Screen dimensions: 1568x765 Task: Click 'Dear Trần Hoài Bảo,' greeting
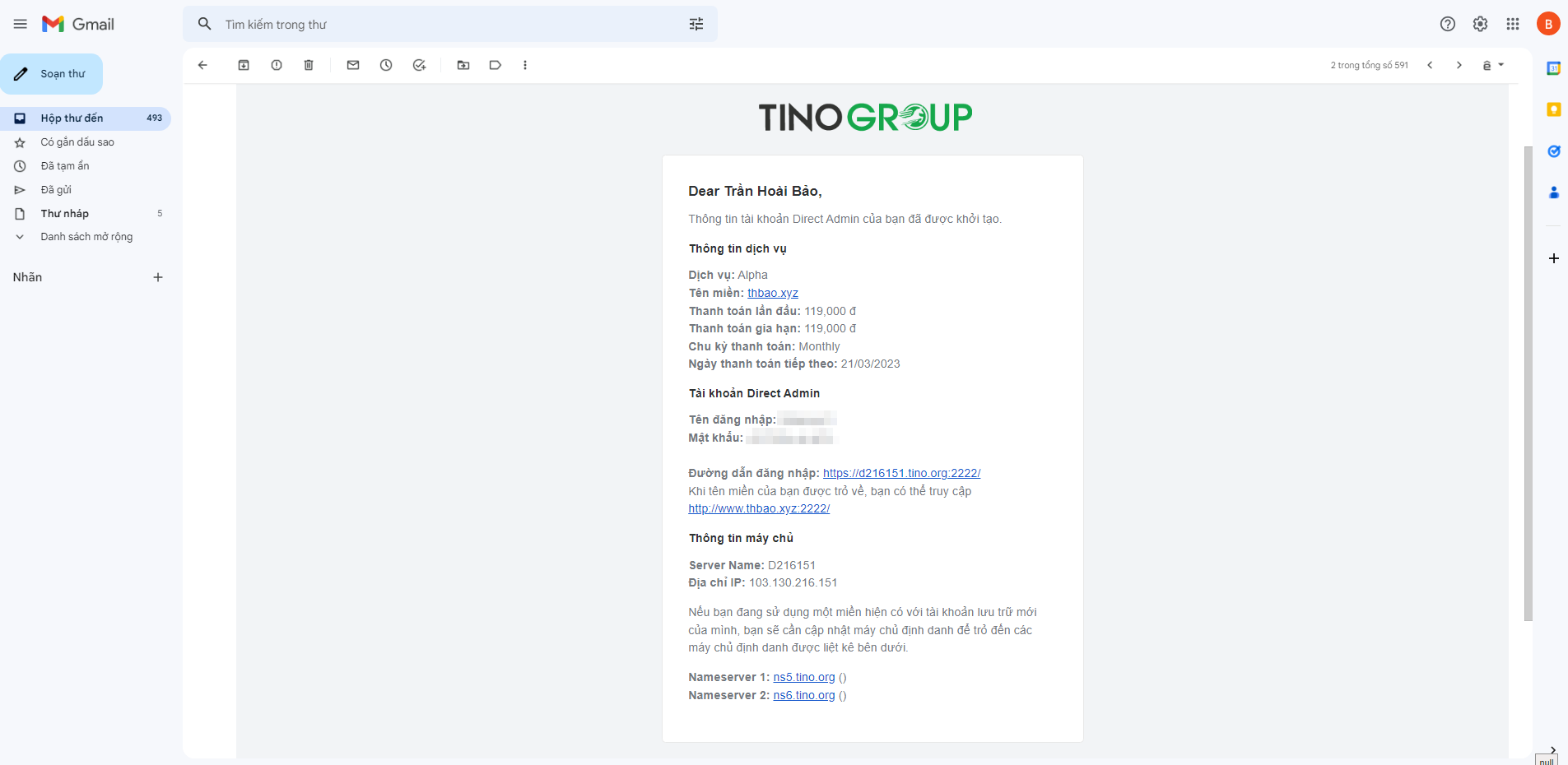pyautogui.click(x=755, y=191)
